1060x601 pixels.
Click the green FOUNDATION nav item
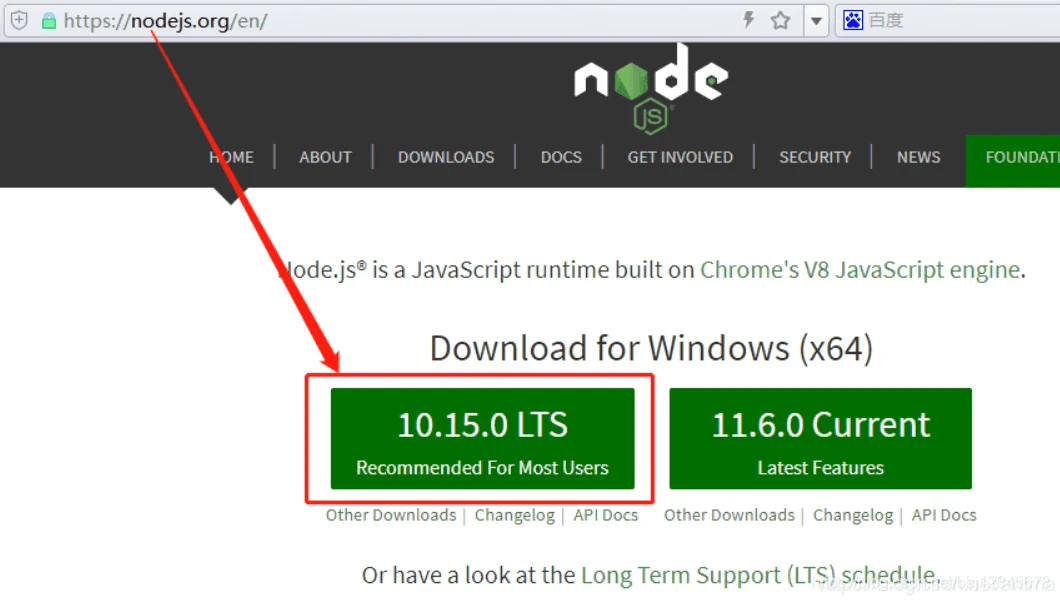point(1013,161)
